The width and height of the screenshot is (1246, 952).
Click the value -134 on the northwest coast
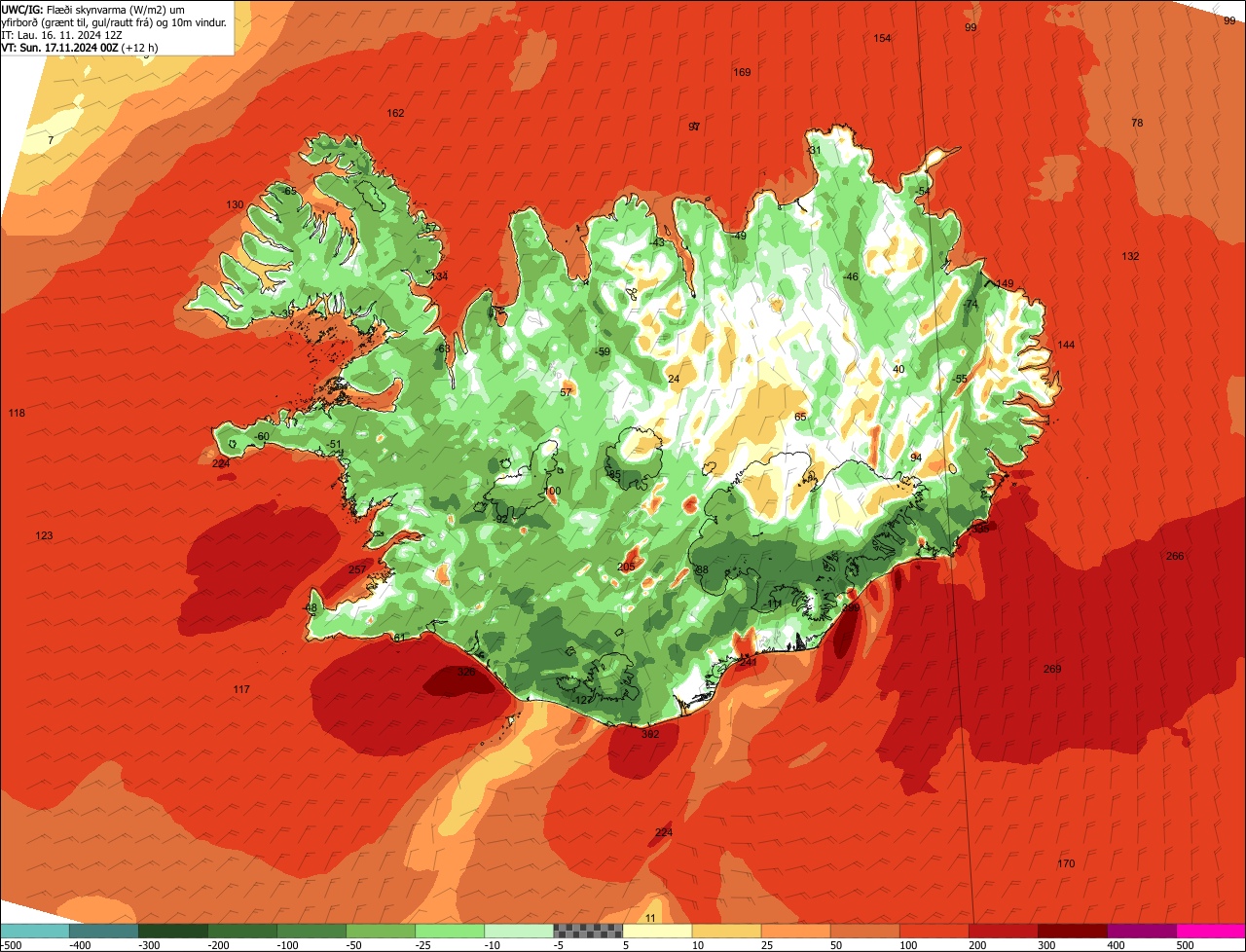(438, 276)
